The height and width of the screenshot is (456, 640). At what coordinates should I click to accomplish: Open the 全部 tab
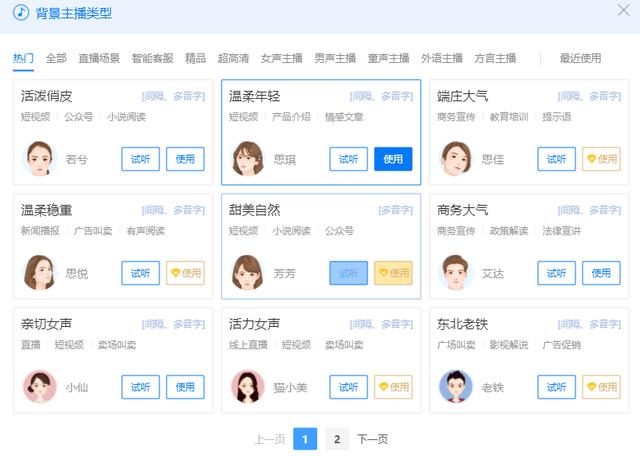(x=56, y=58)
